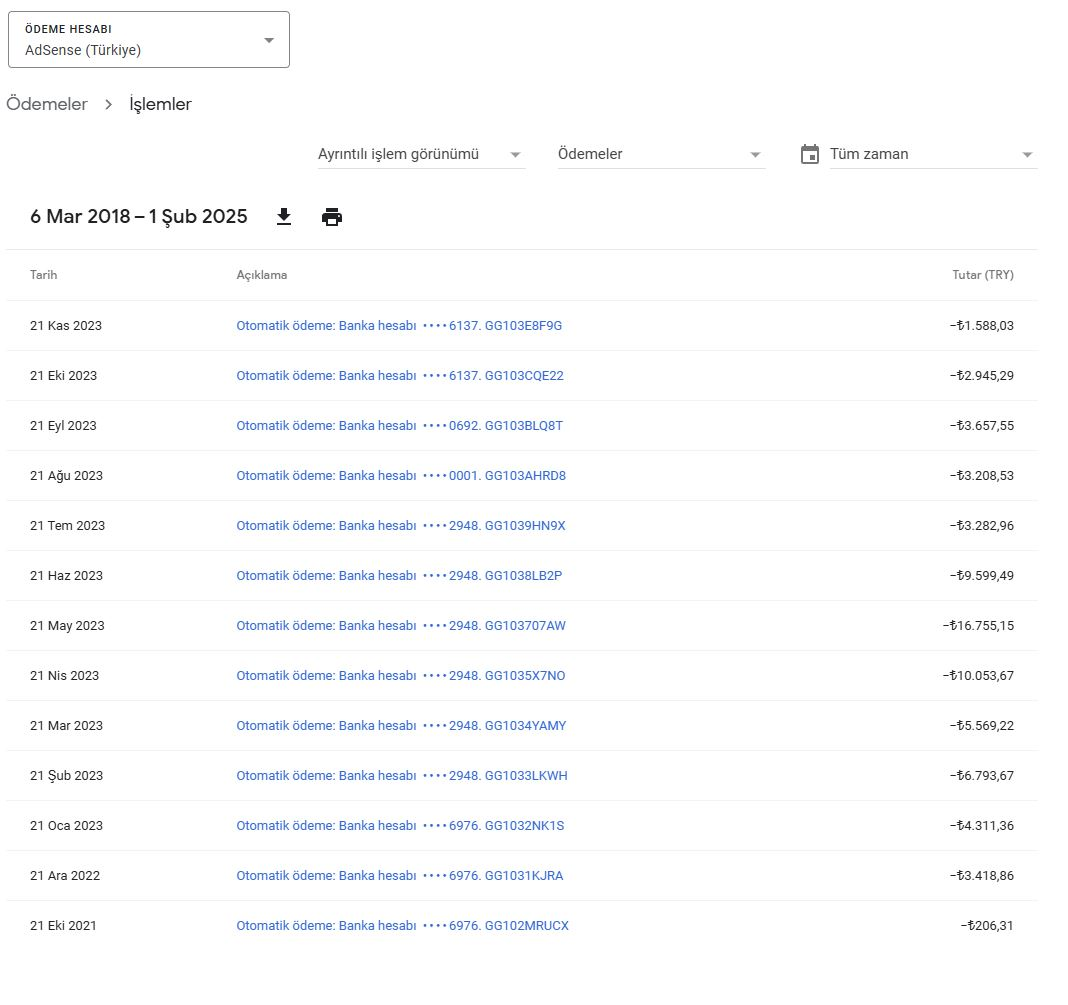Select date cell 21 Nis 2023
The image size is (1068, 1005).
[x=65, y=675]
